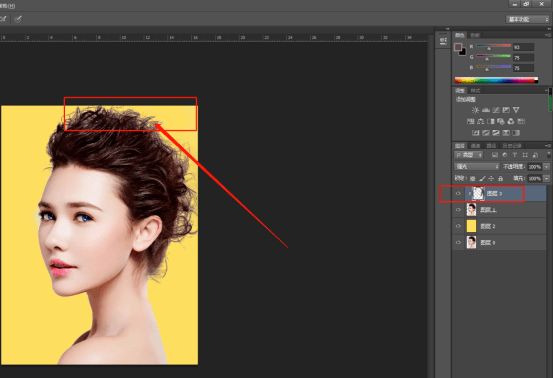Select the 图层 0 layer row
553x378 pixels.
(499, 242)
